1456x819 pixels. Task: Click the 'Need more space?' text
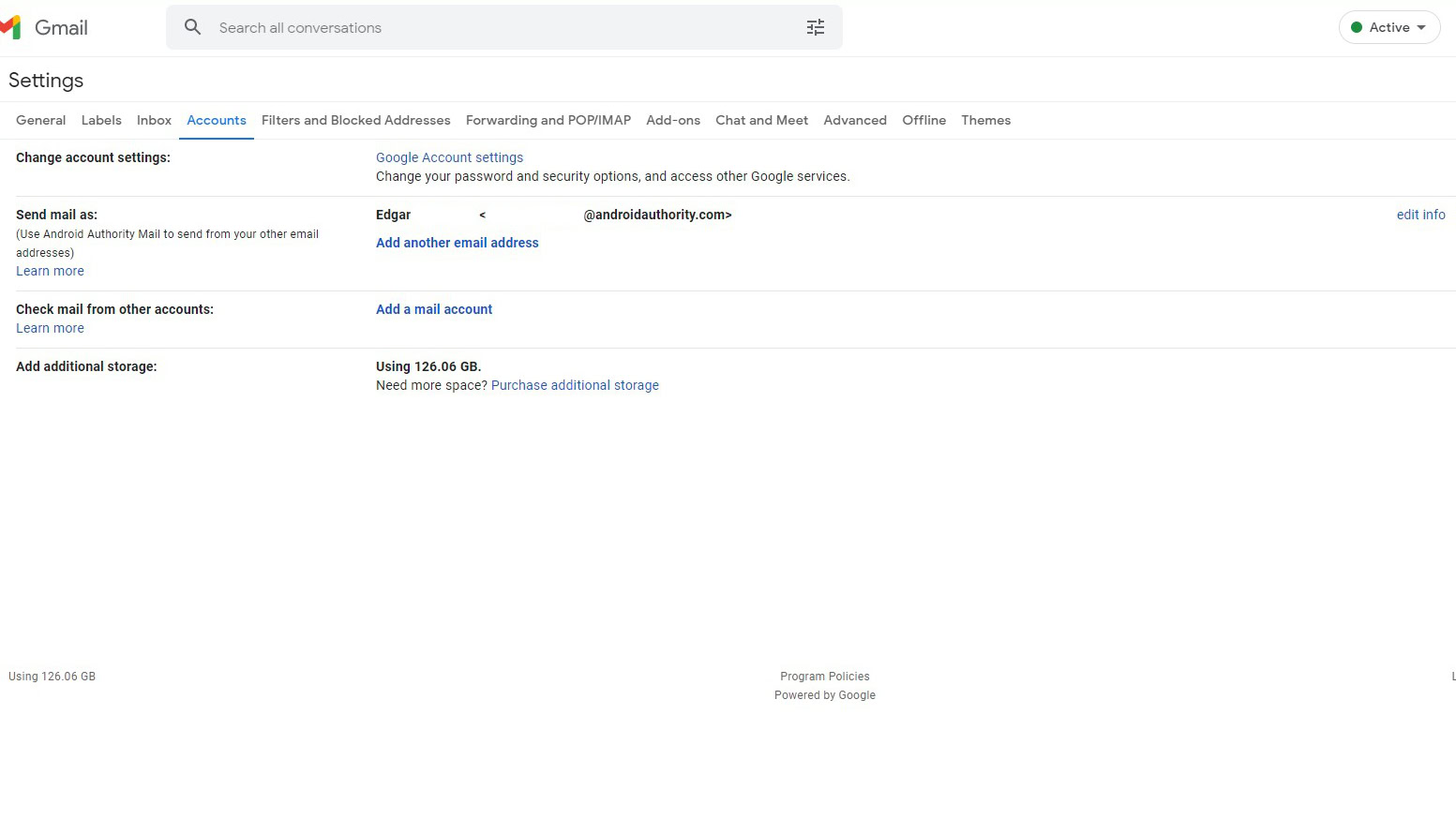(x=431, y=385)
